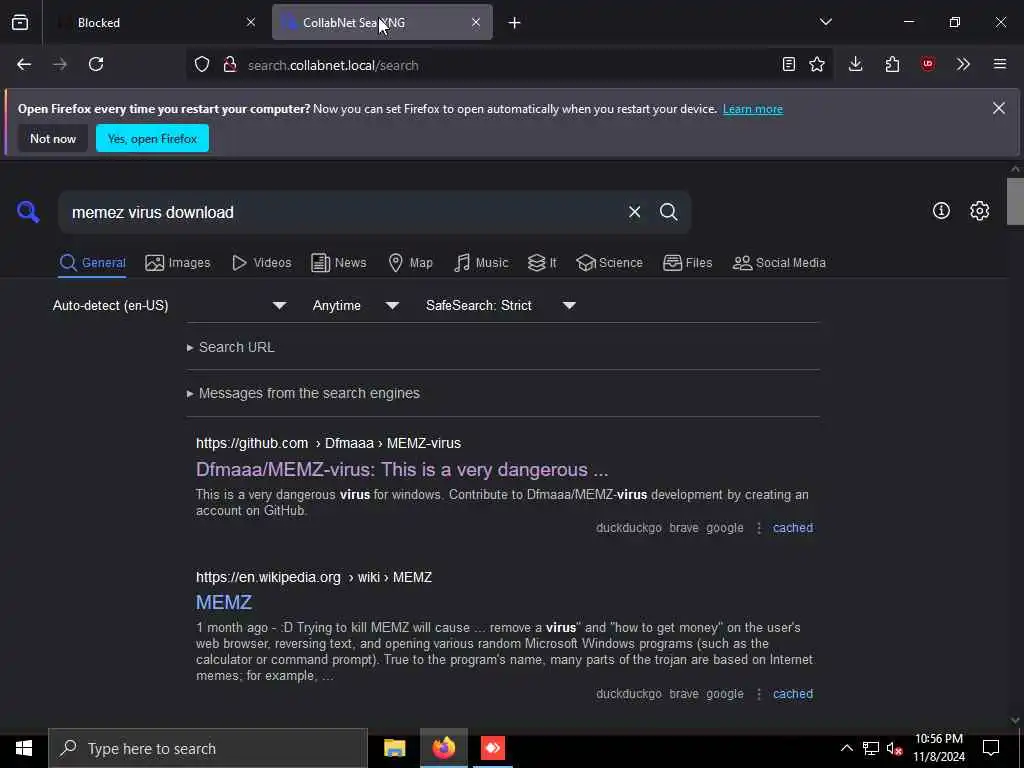Open the MEMZ Wikipedia result title

coord(224,602)
